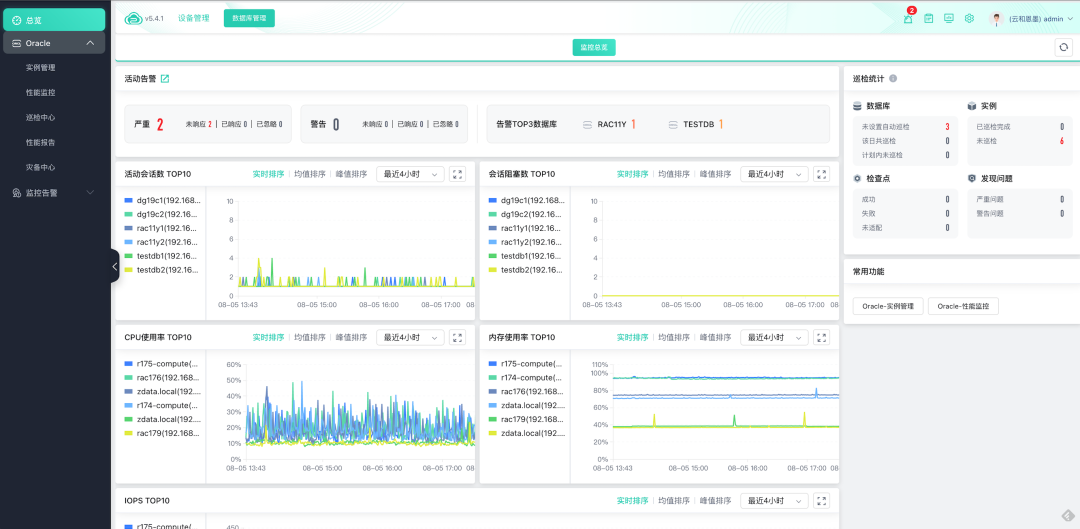1080x529 pixels.
Task: Expand 内存使用率 TOP10 chart to fullscreen
Action: pos(821,338)
